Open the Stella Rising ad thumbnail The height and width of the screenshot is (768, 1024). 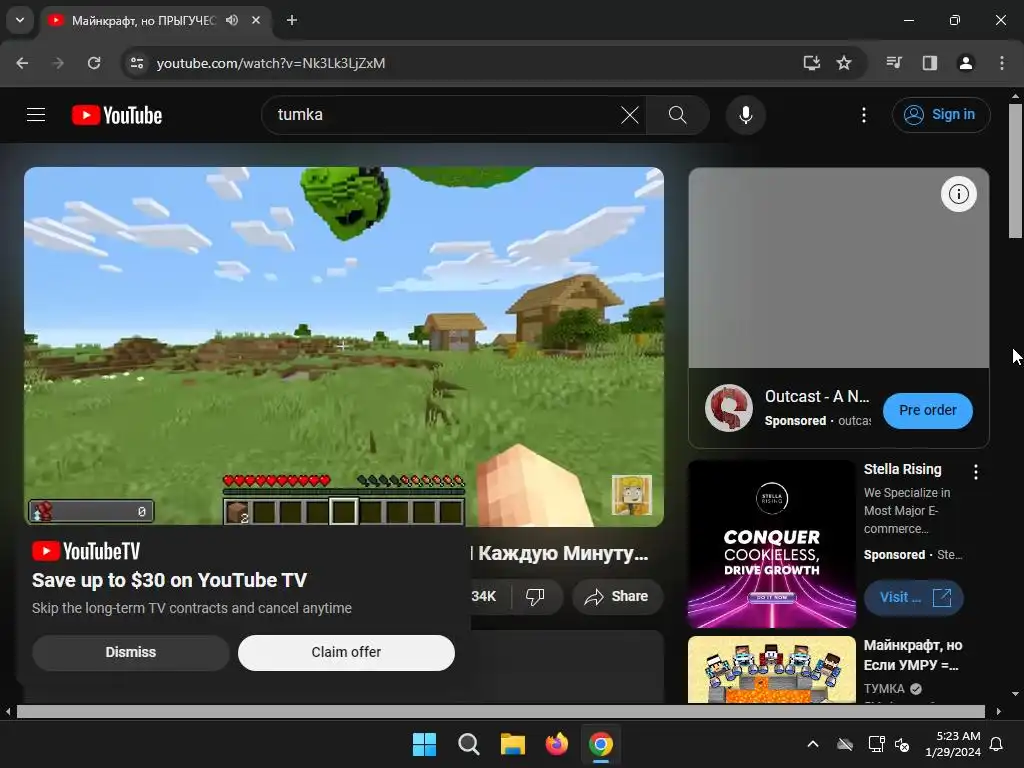point(771,544)
